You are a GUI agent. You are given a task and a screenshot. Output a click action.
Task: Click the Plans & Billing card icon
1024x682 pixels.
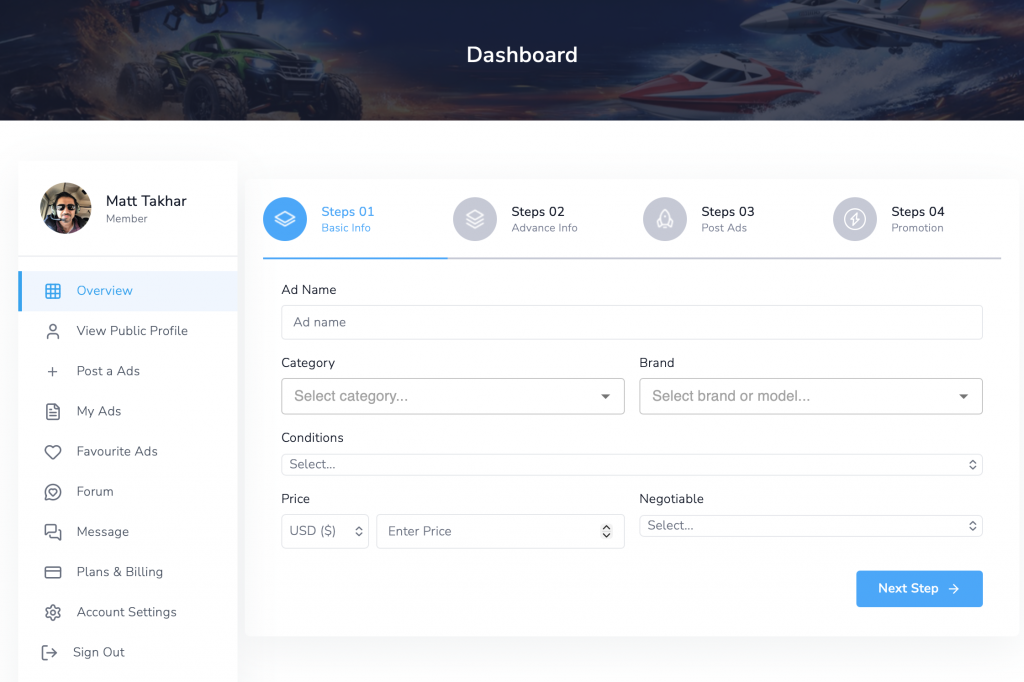(53, 572)
